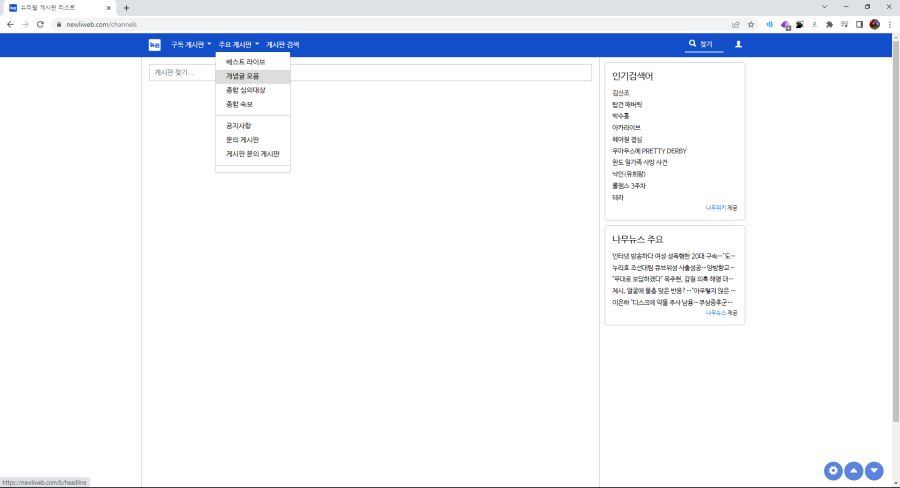Viewport: 900px width, 488px height.
Task: Open the Extensions puzzle-piece icon
Action: click(829, 25)
